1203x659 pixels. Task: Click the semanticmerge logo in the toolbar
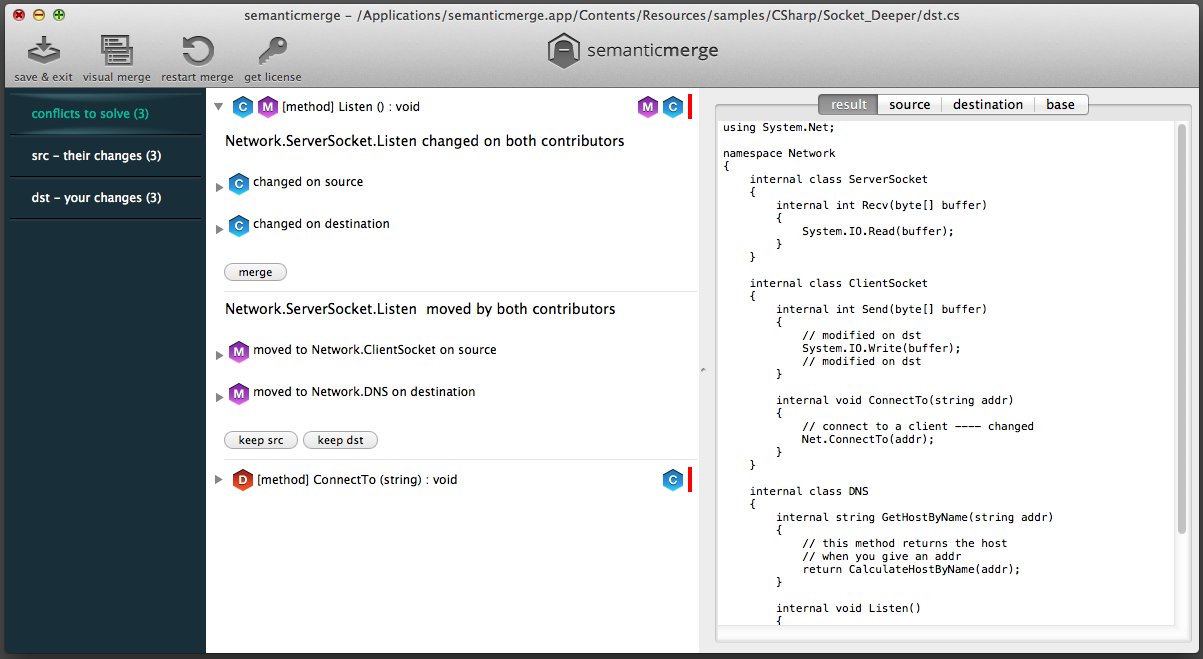coord(632,50)
